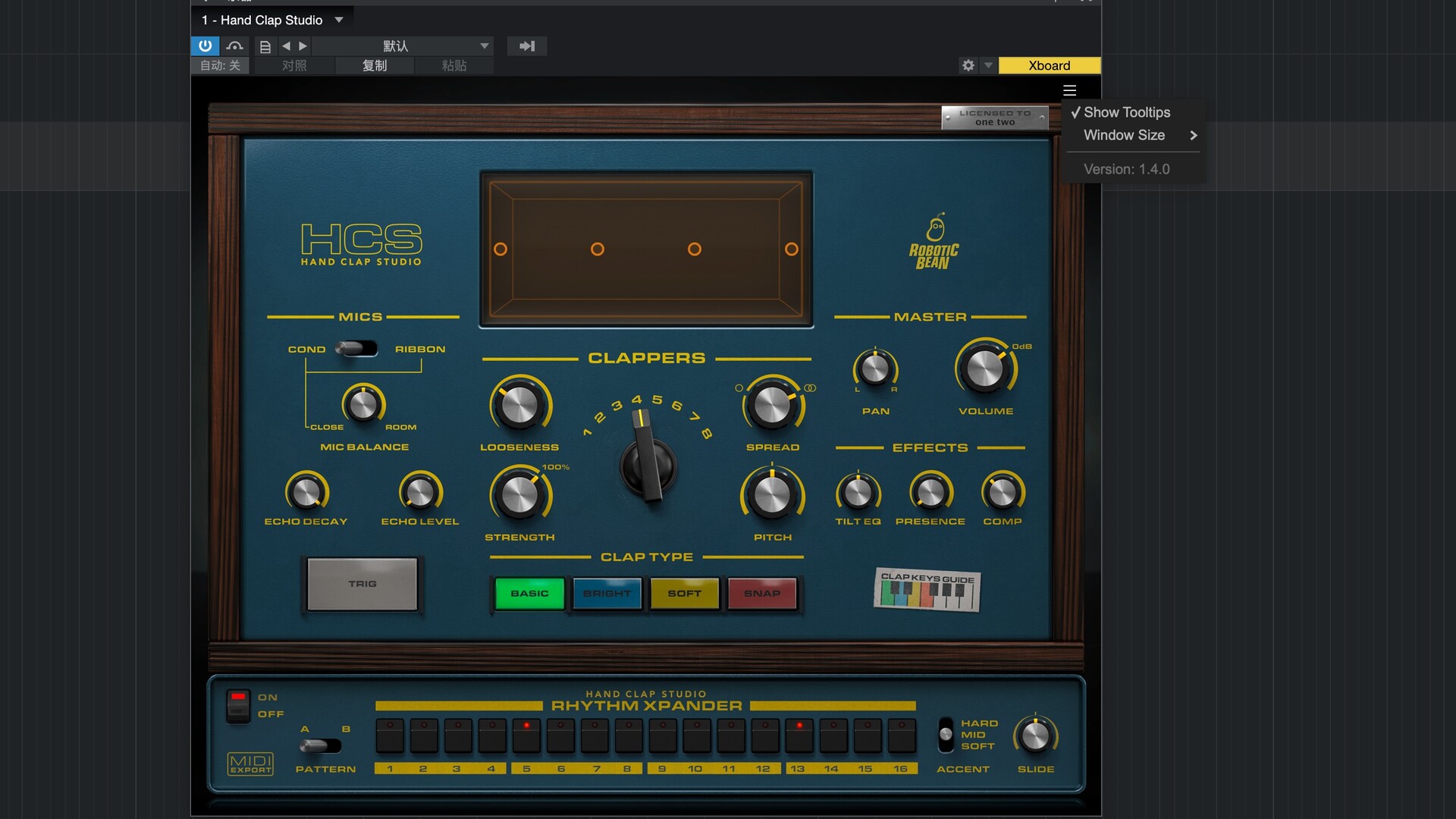Flip the COND/RIBBON mic switch

(x=356, y=349)
